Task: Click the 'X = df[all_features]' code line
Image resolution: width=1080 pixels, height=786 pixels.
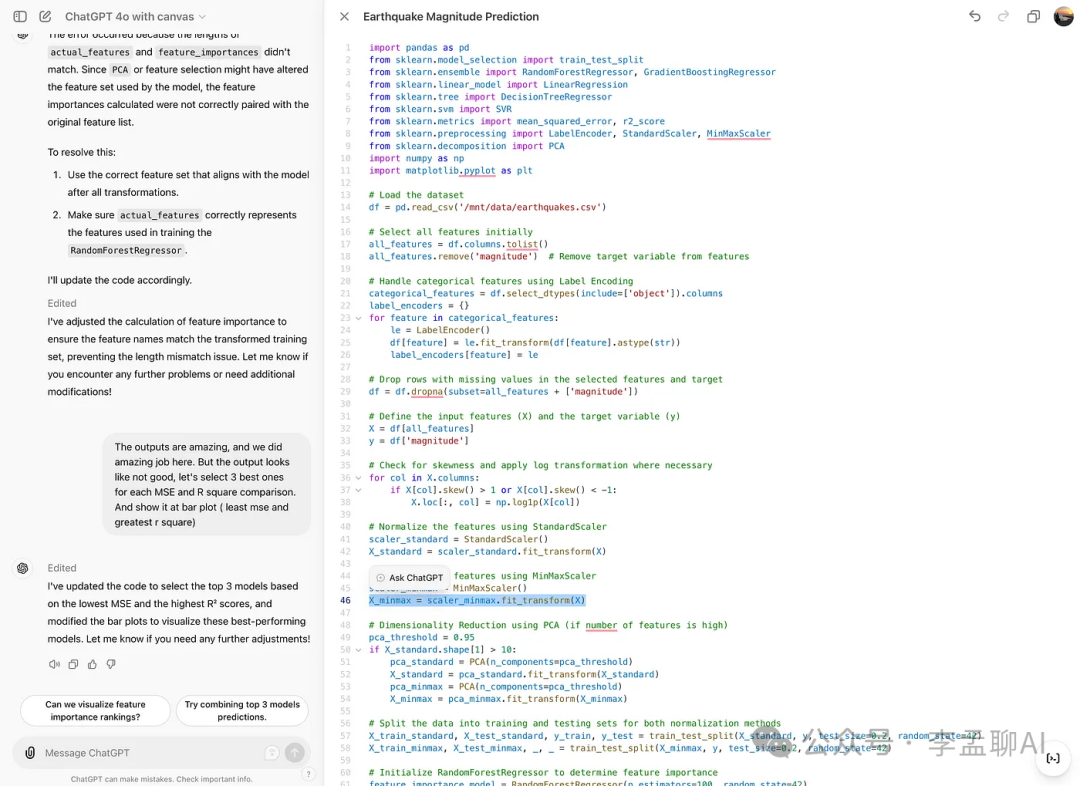Action: coord(421,429)
